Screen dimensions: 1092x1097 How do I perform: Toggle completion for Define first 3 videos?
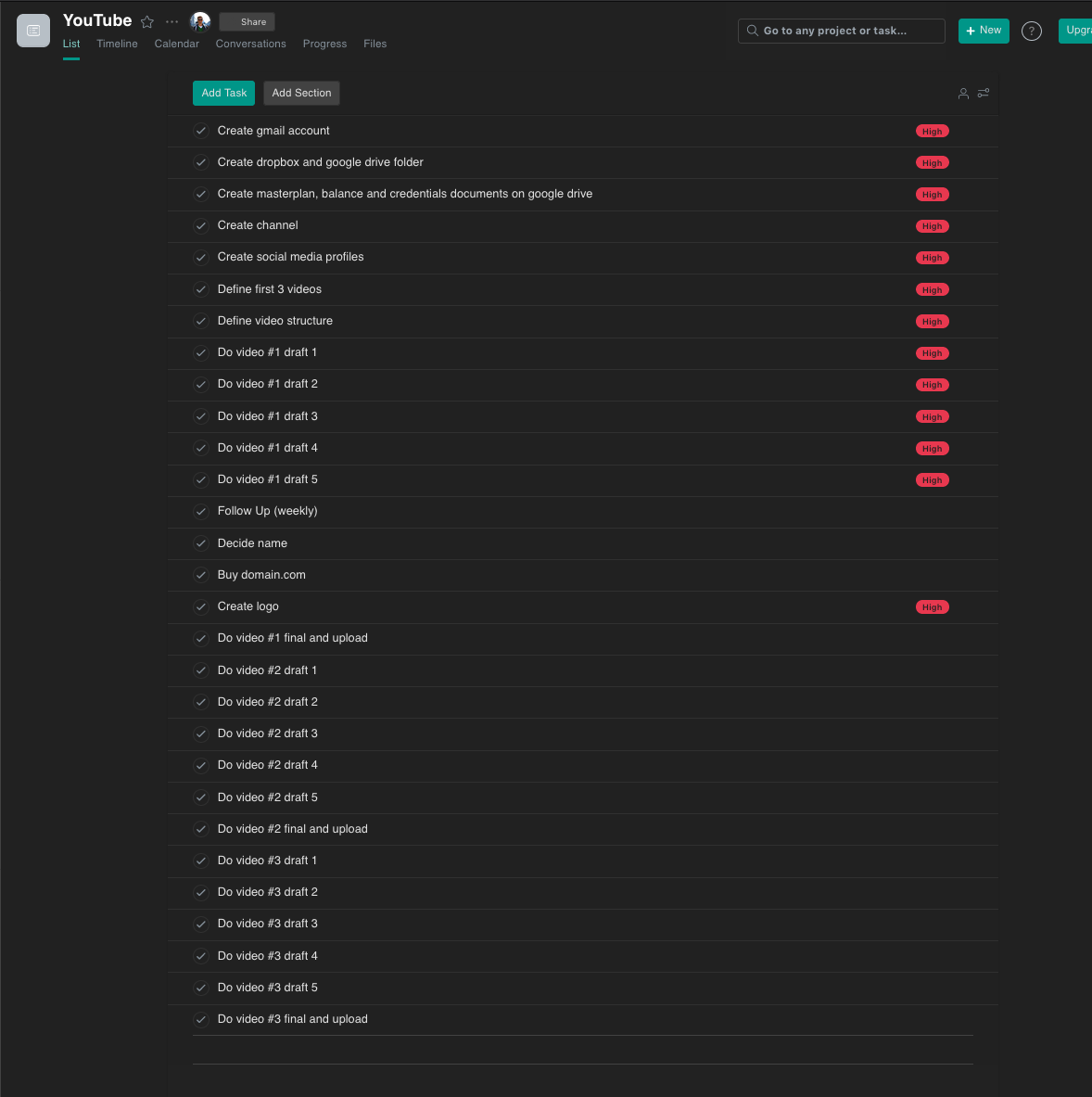[201, 289]
